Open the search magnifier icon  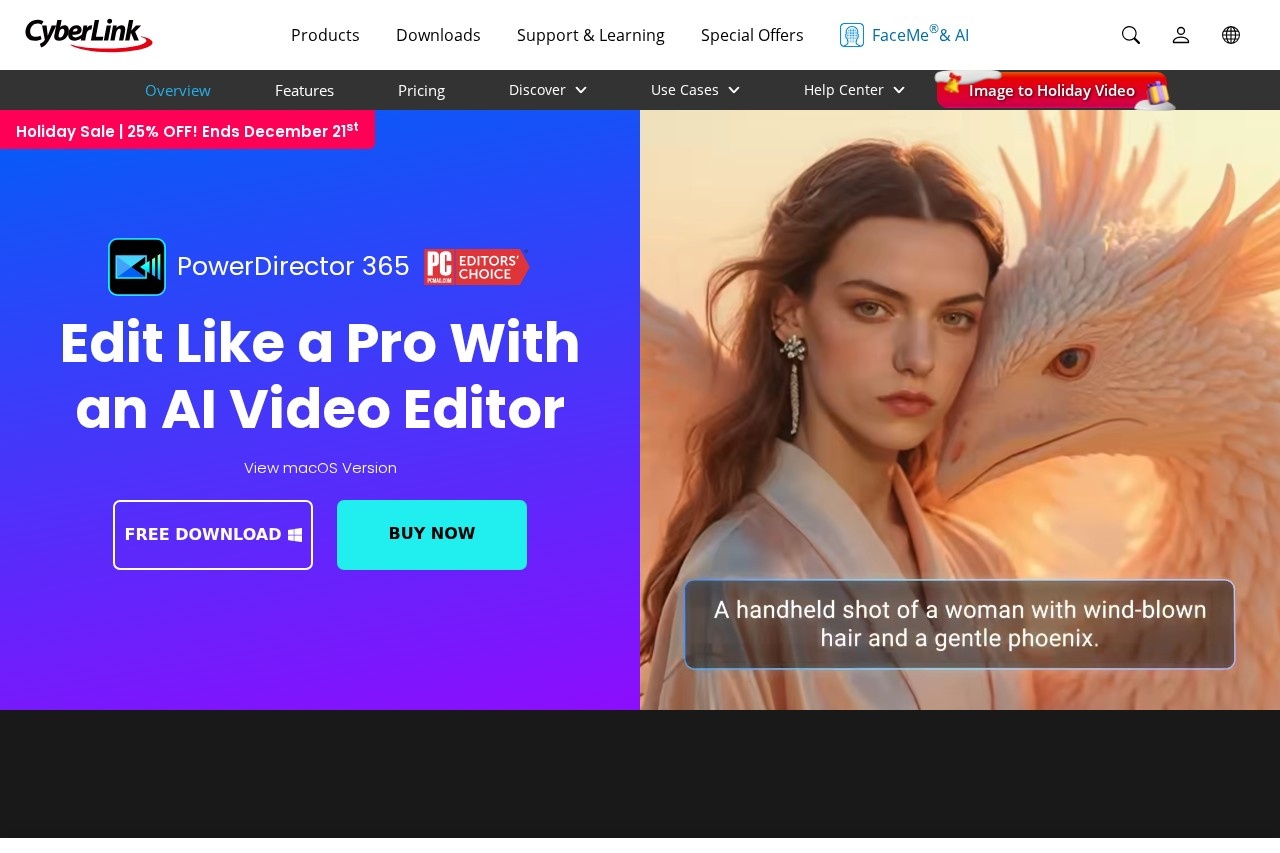tap(1131, 35)
